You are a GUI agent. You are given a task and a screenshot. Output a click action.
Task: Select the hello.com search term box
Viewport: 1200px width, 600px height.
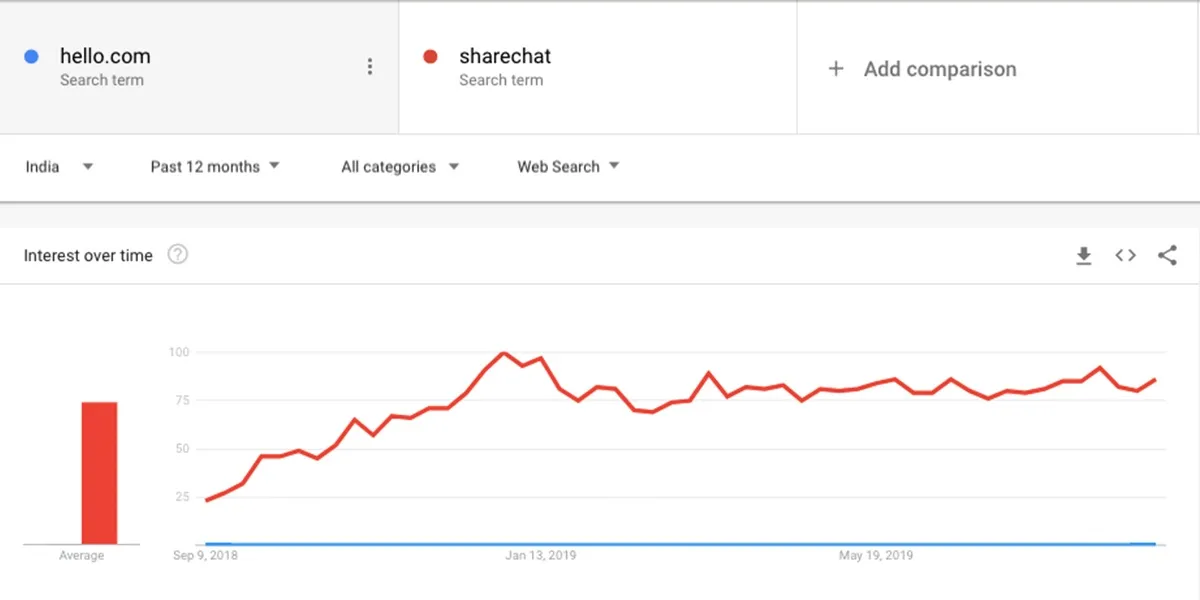coord(199,68)
